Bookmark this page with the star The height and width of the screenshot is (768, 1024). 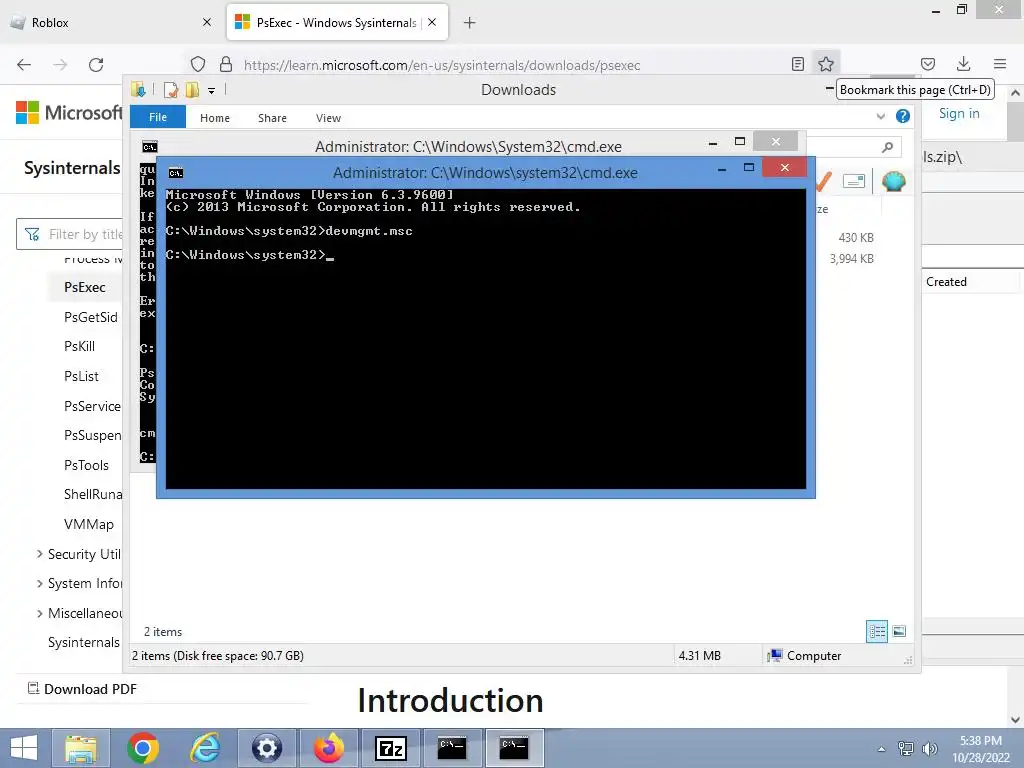(825, 64)
